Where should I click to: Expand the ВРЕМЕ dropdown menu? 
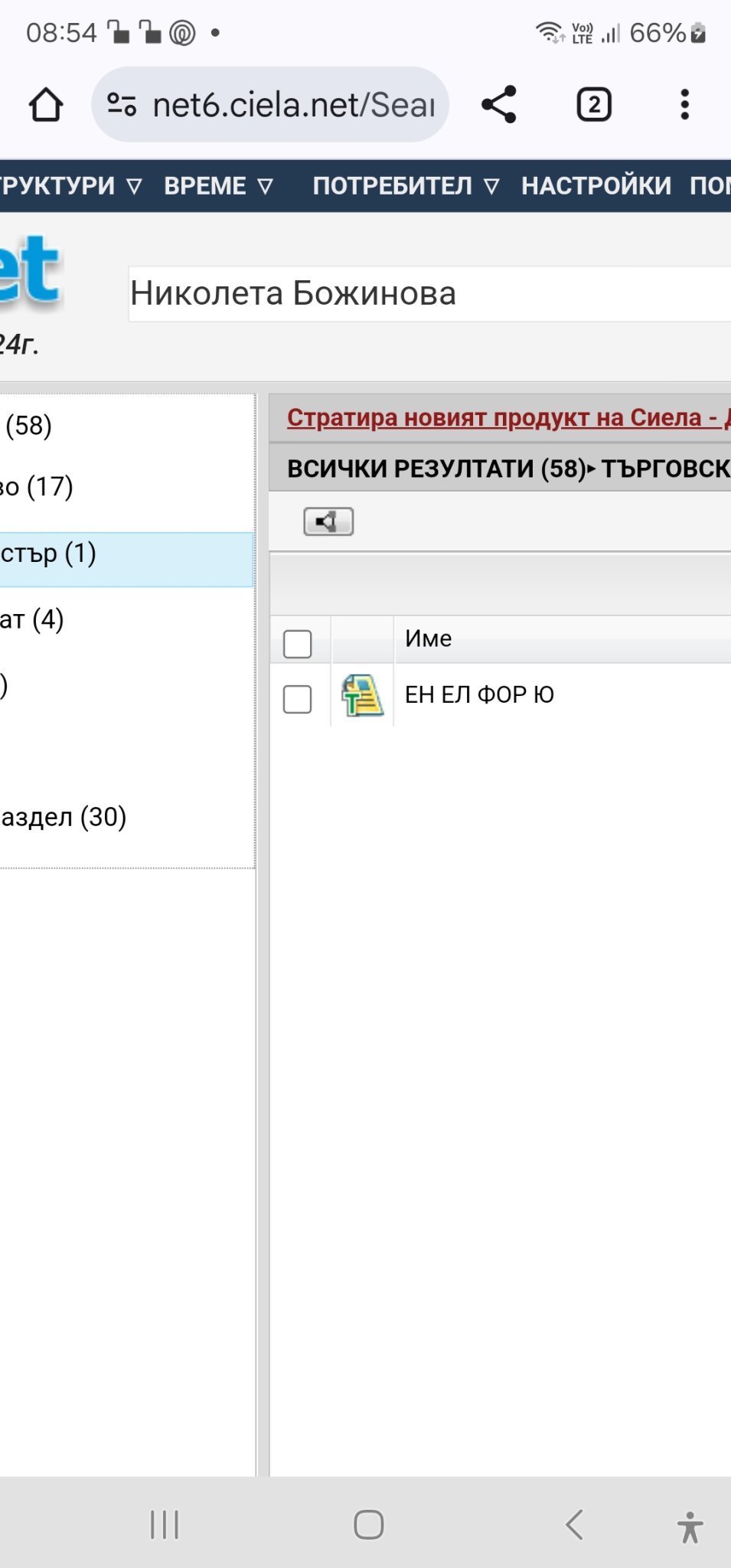click(219, 186)
